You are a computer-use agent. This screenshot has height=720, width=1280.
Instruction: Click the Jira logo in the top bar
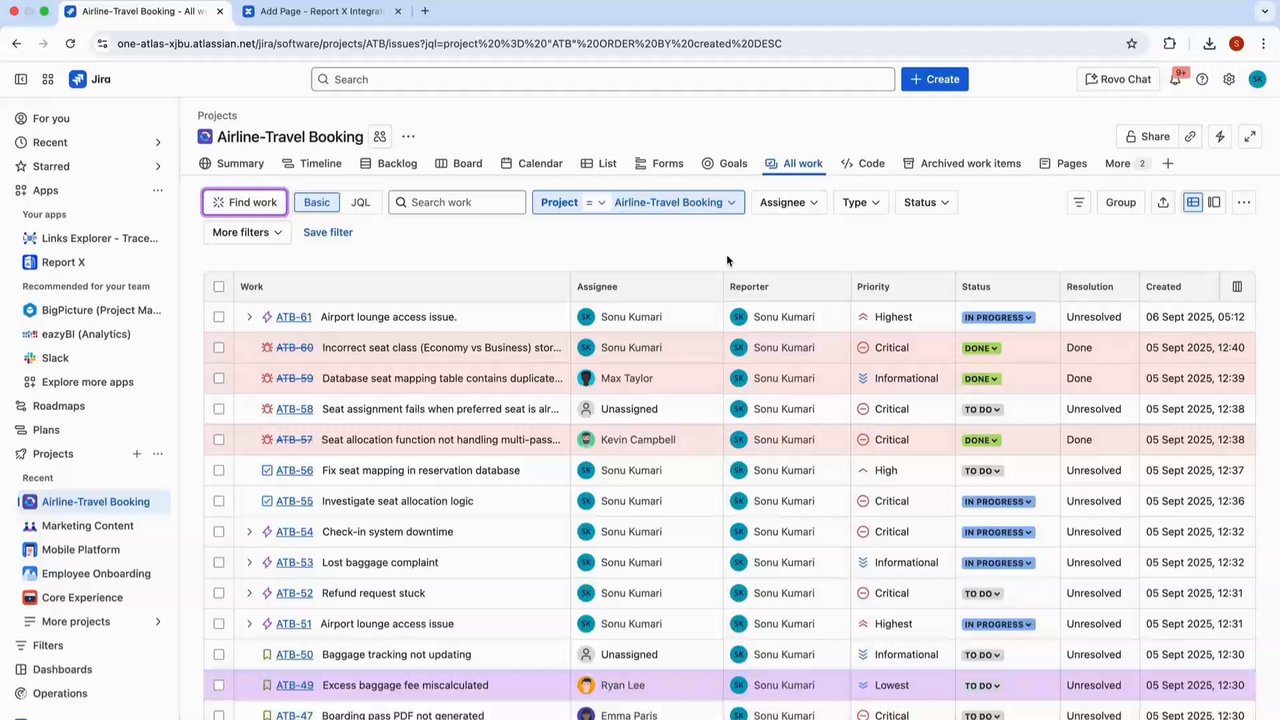[x=90, y=79]
